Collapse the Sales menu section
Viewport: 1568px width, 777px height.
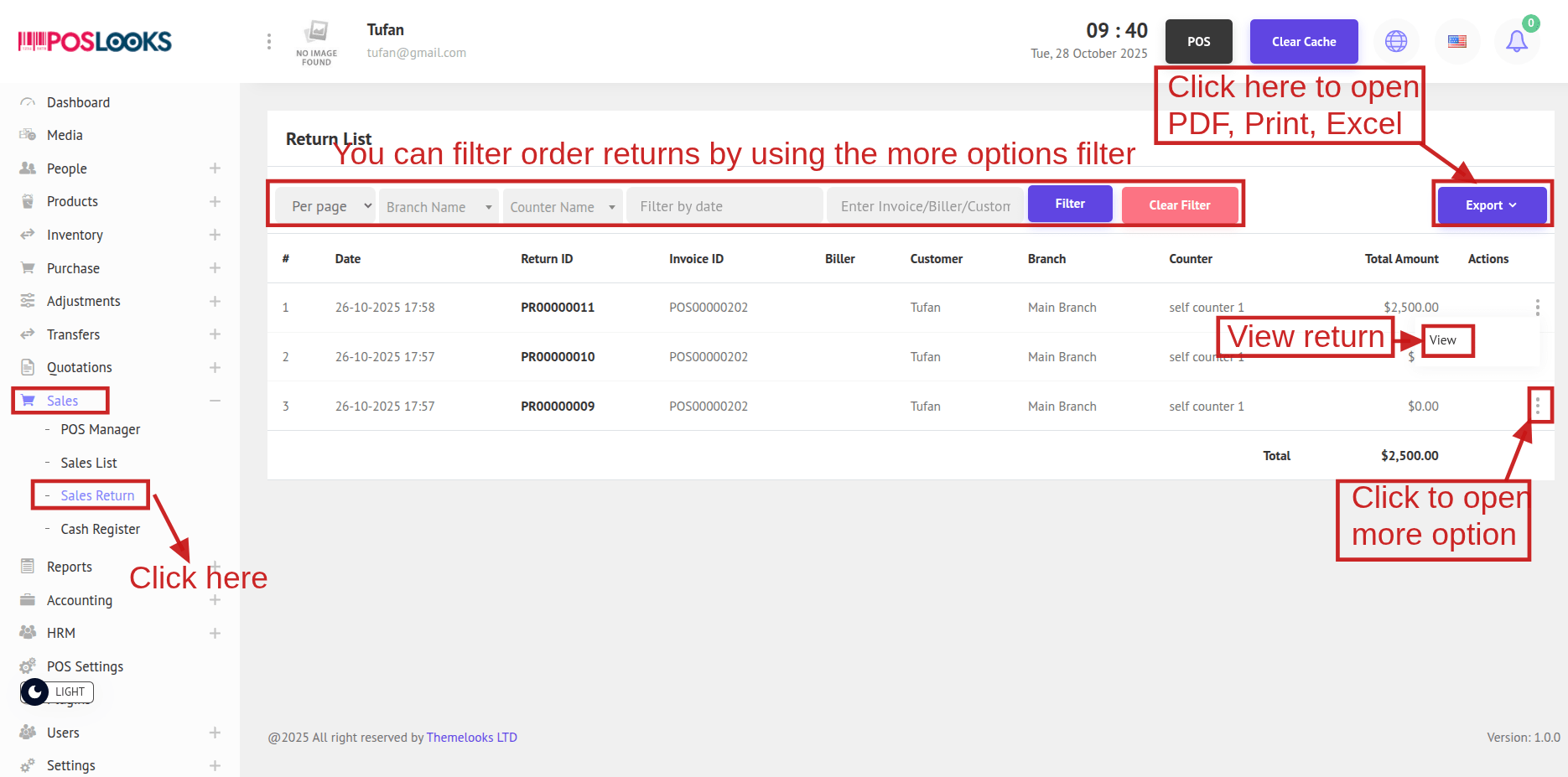tap(215, 401)
